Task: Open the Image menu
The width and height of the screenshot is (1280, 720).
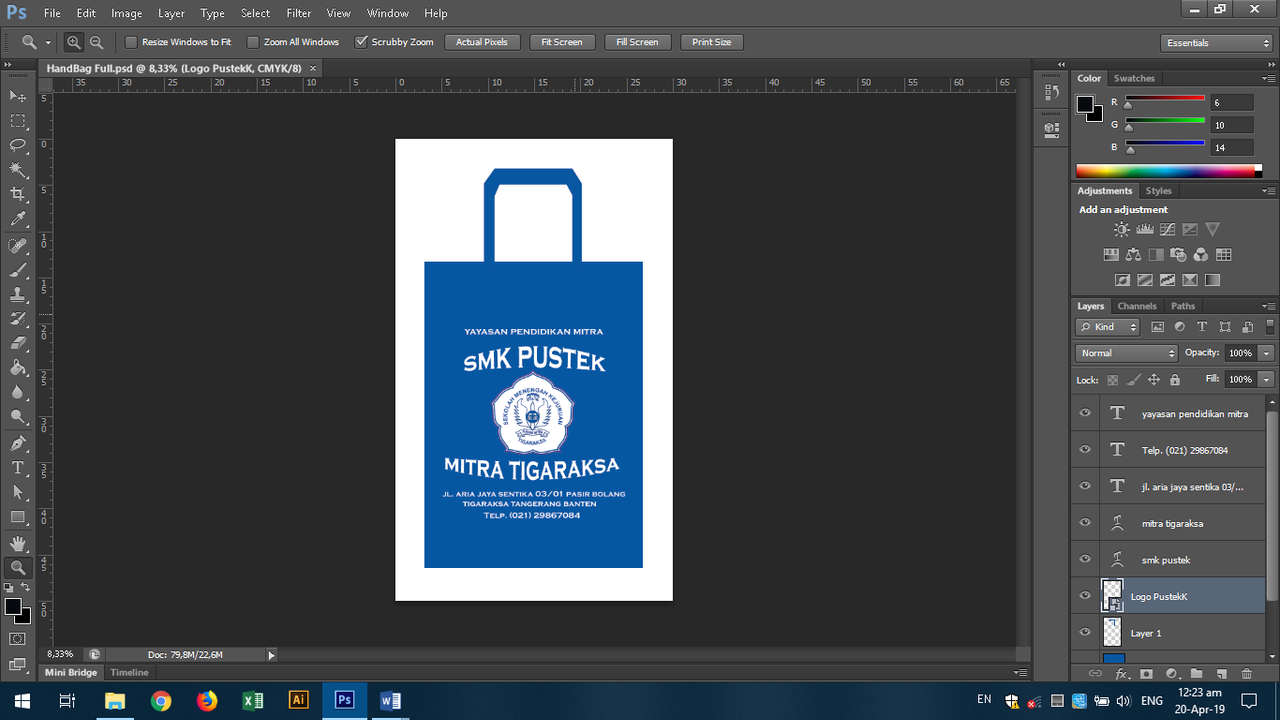Action: click(126, 13)
